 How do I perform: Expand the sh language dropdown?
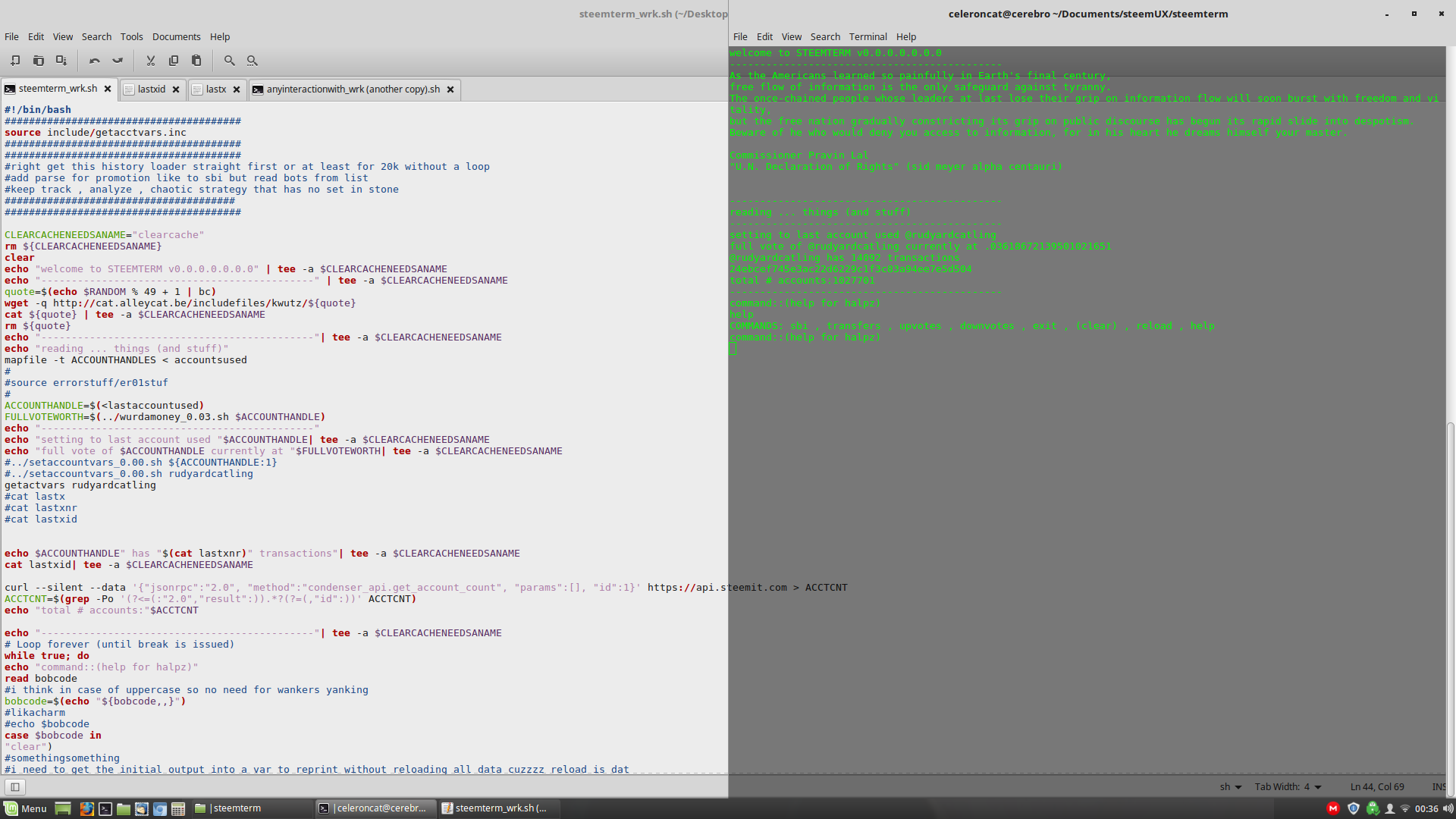(x=1230, y=787)
